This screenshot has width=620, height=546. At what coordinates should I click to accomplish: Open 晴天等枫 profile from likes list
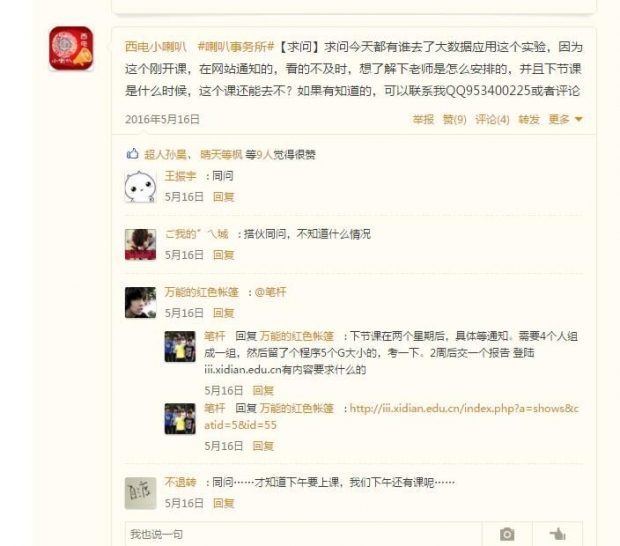pyautogui.click(x=221, y=154)
